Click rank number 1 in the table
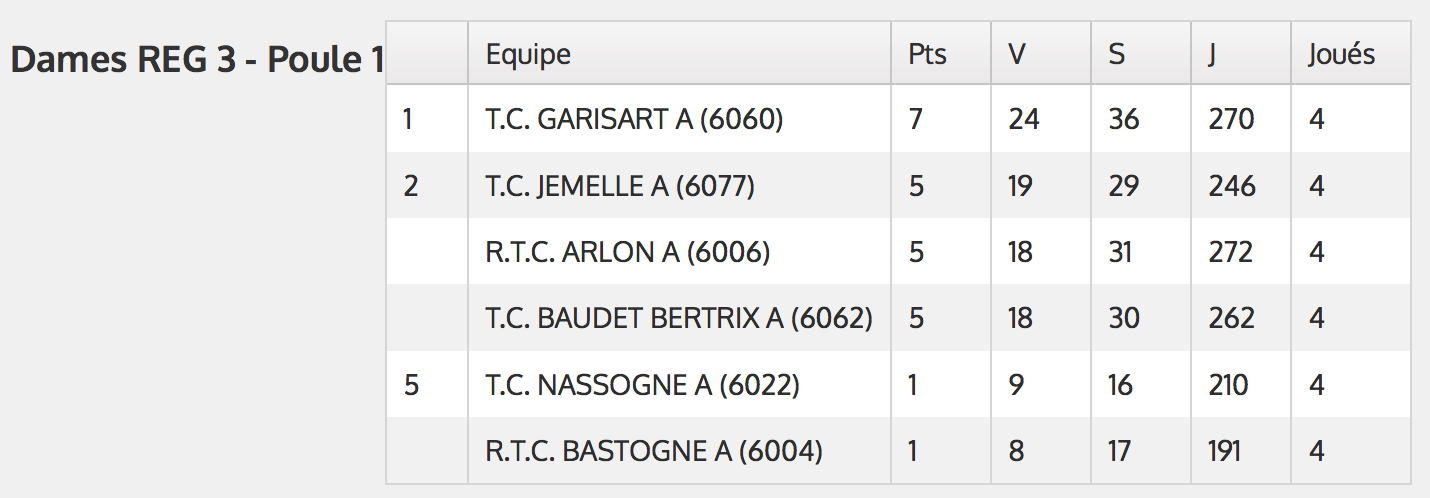This screenshot has width=1430, height=498. click(x=408, y=119)
